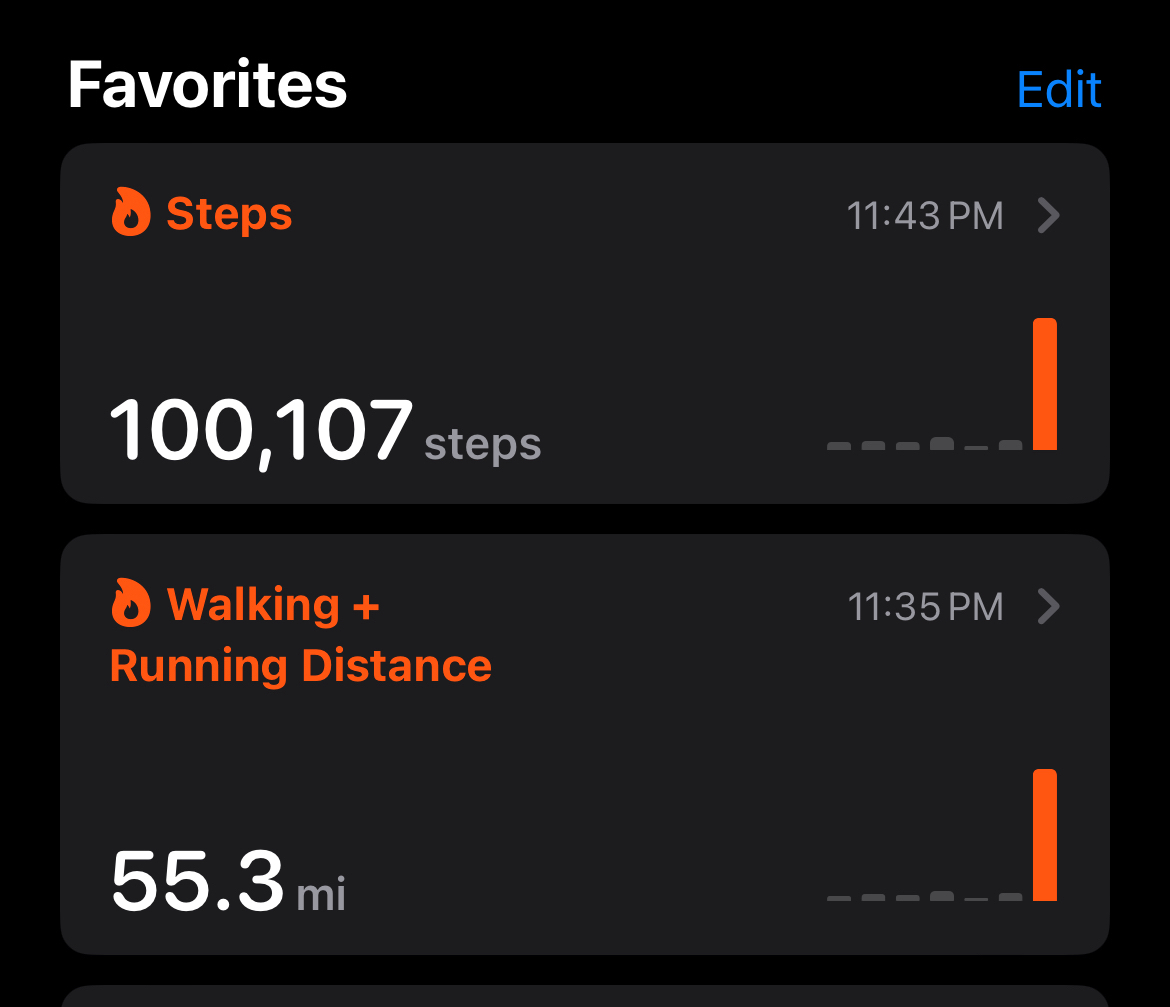
Task: Click the gray "steps" unit label
Action: (483, 445)
